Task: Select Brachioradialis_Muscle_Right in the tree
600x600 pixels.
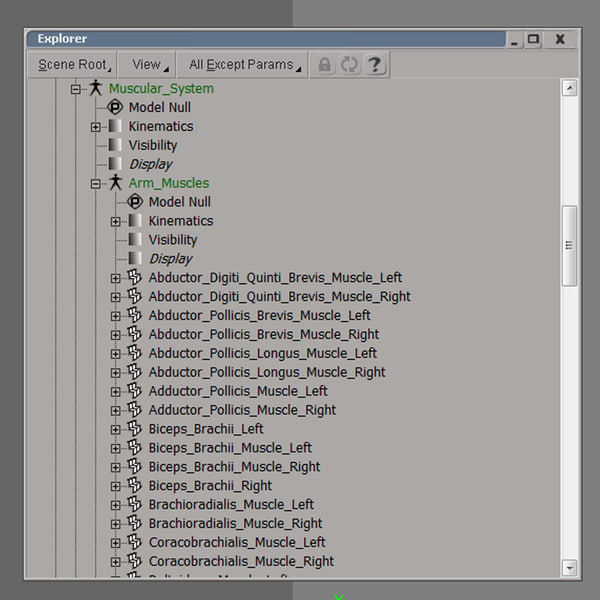Action: click(x=235, y=524)
